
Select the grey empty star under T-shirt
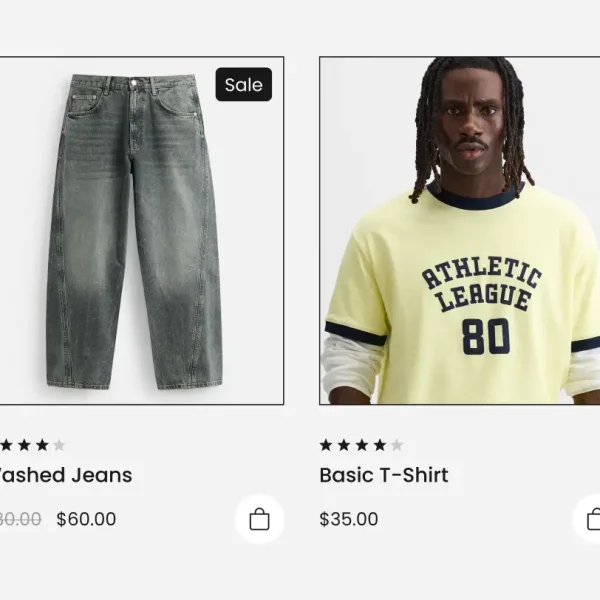[397, 445]
